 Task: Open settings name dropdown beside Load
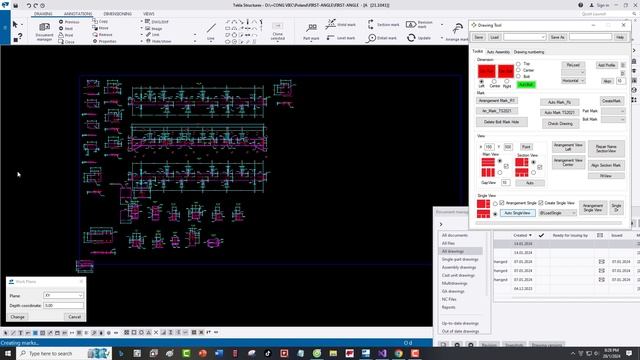coord(524,37)
